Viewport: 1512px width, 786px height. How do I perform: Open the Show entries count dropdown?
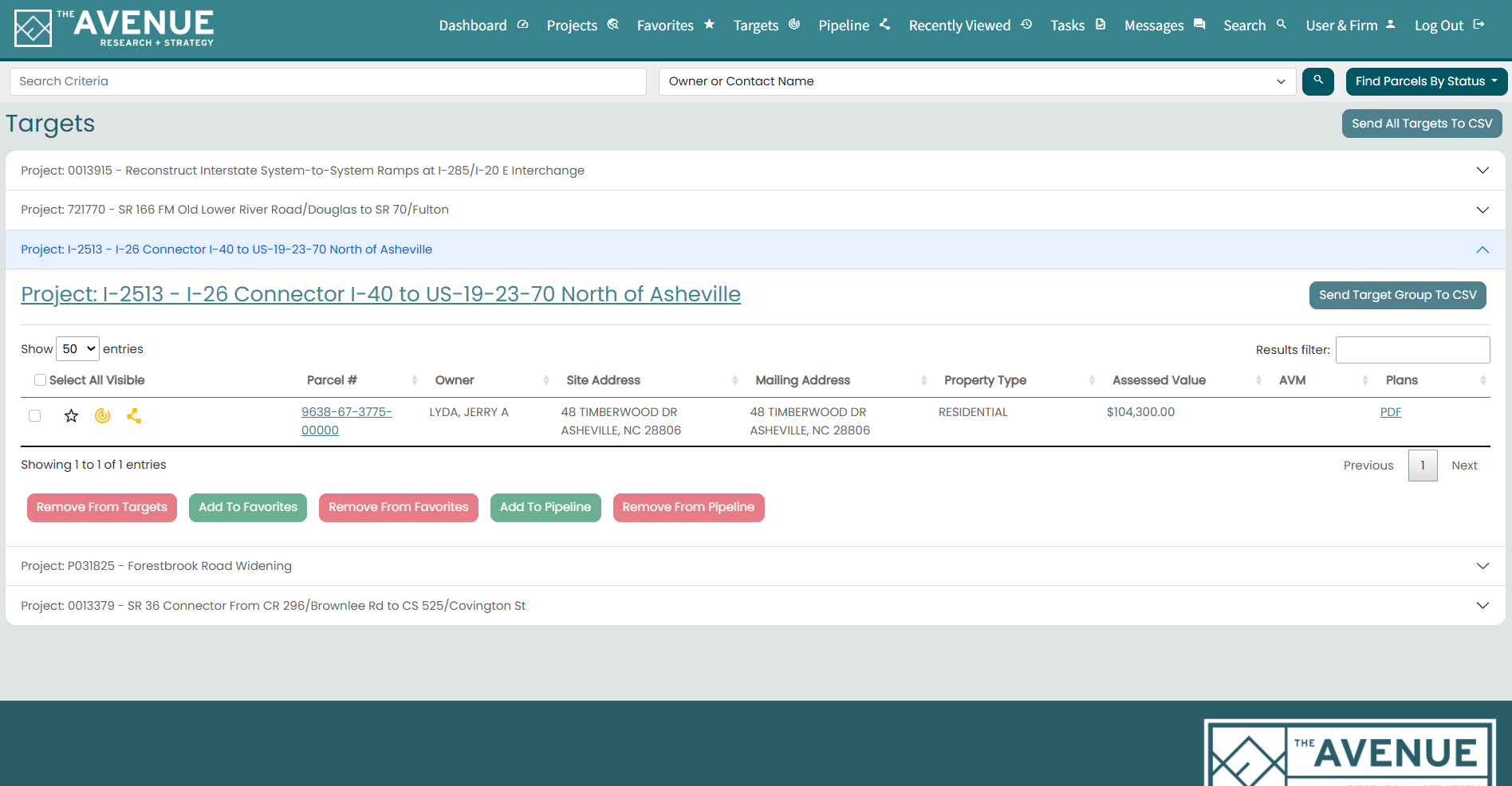(77, 349)
